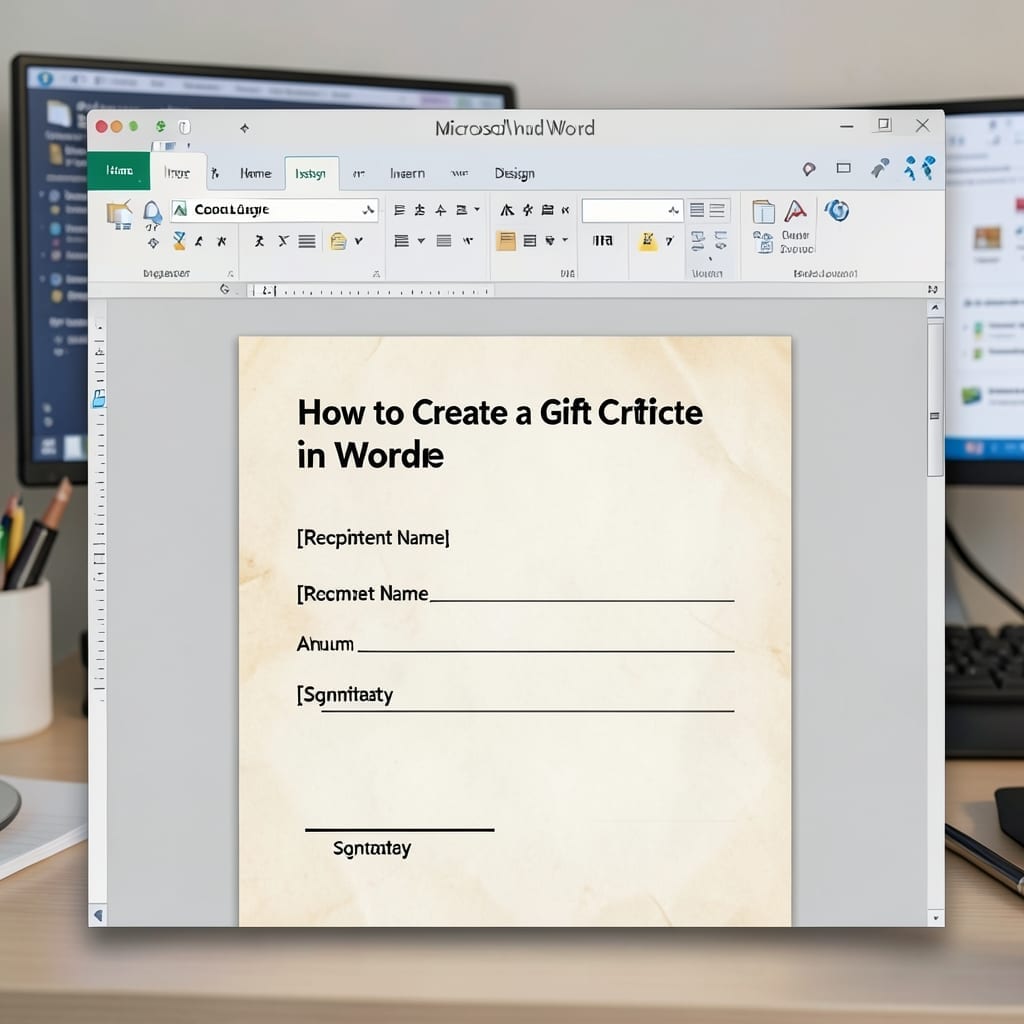Switch to the first "Home" ribbon tab
This screenshot has width=1024, height=1024.
(255, 173)
